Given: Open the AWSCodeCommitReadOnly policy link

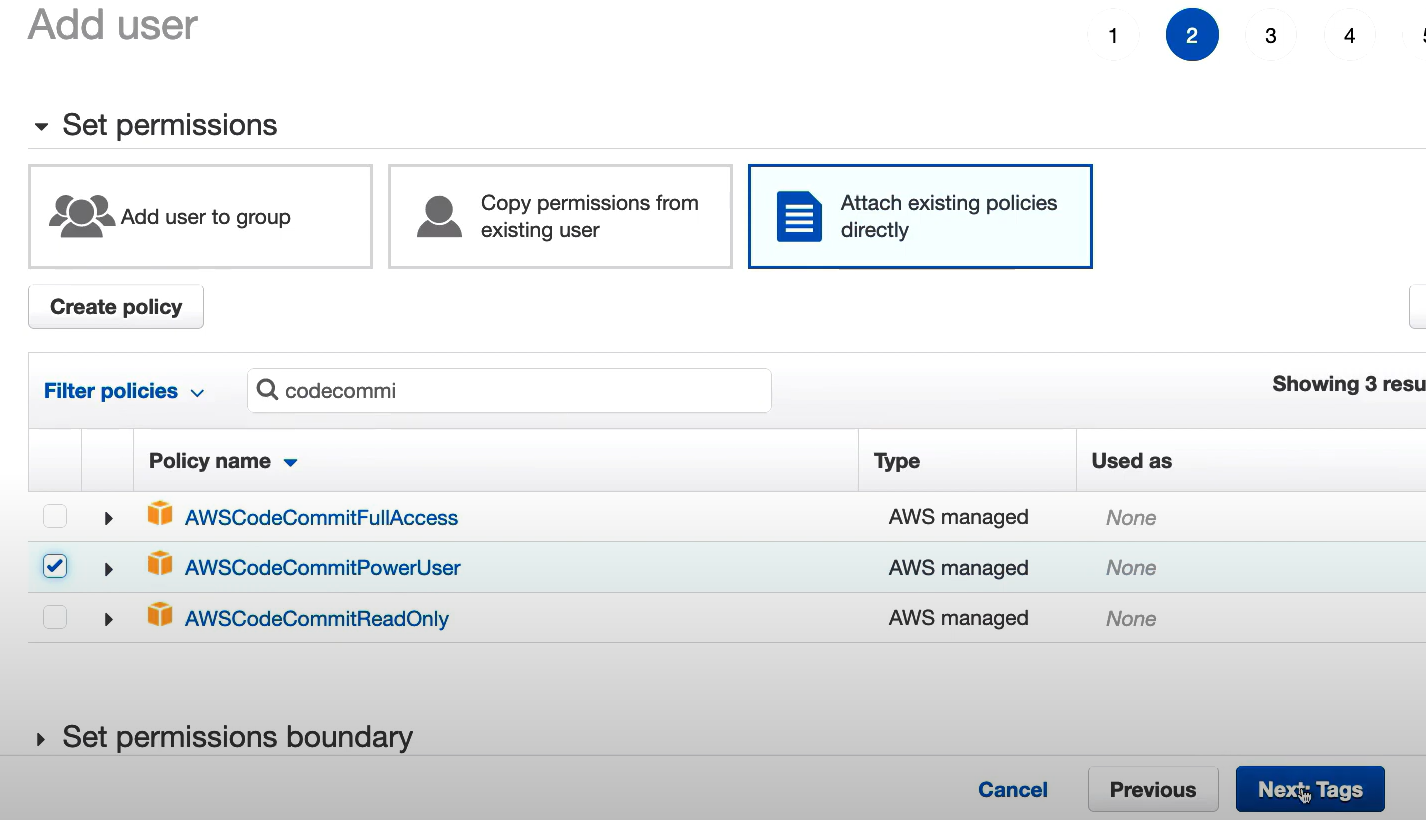Looking at the screenshot, I should coord(317,619).
